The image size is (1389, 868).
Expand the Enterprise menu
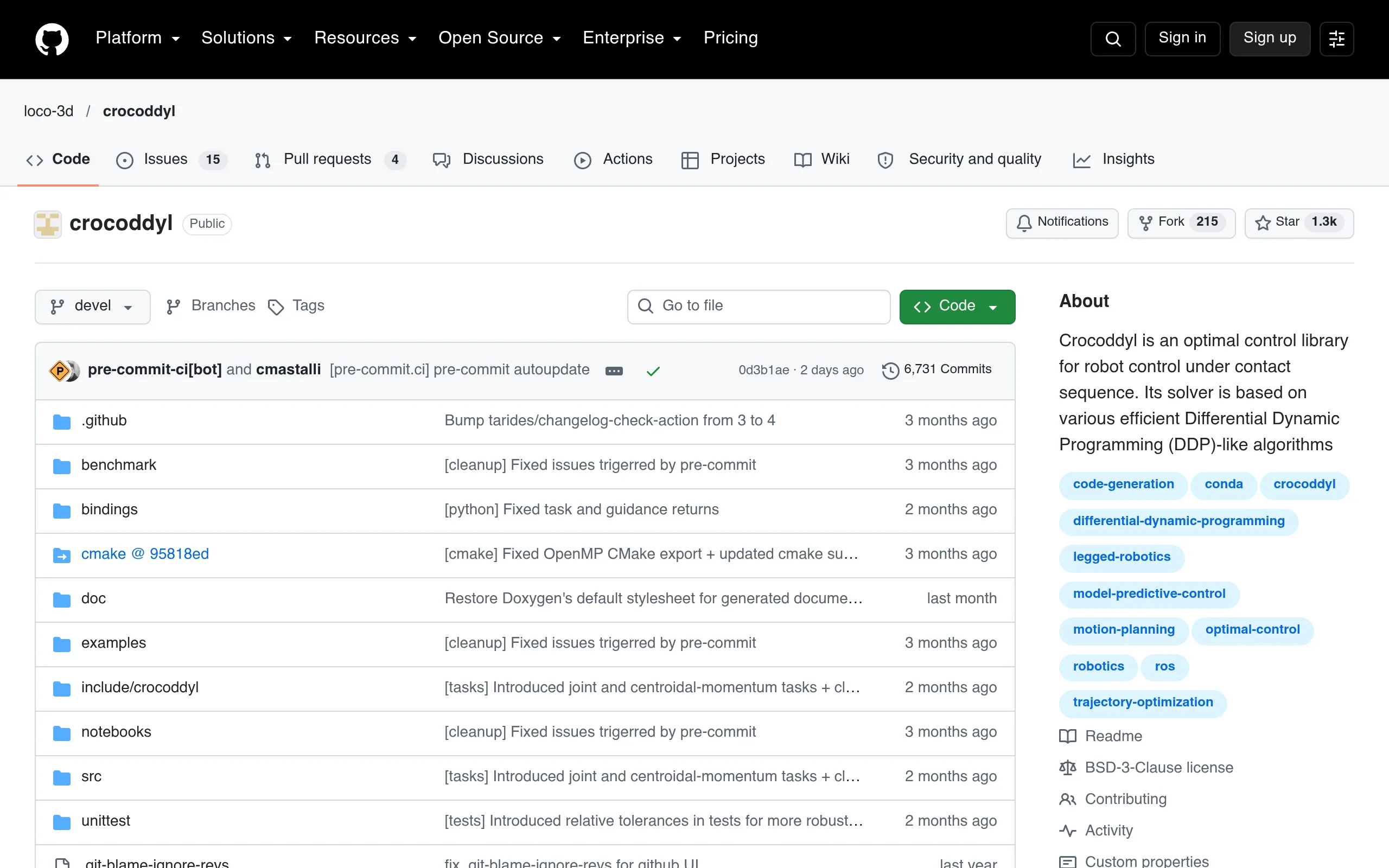632,38
